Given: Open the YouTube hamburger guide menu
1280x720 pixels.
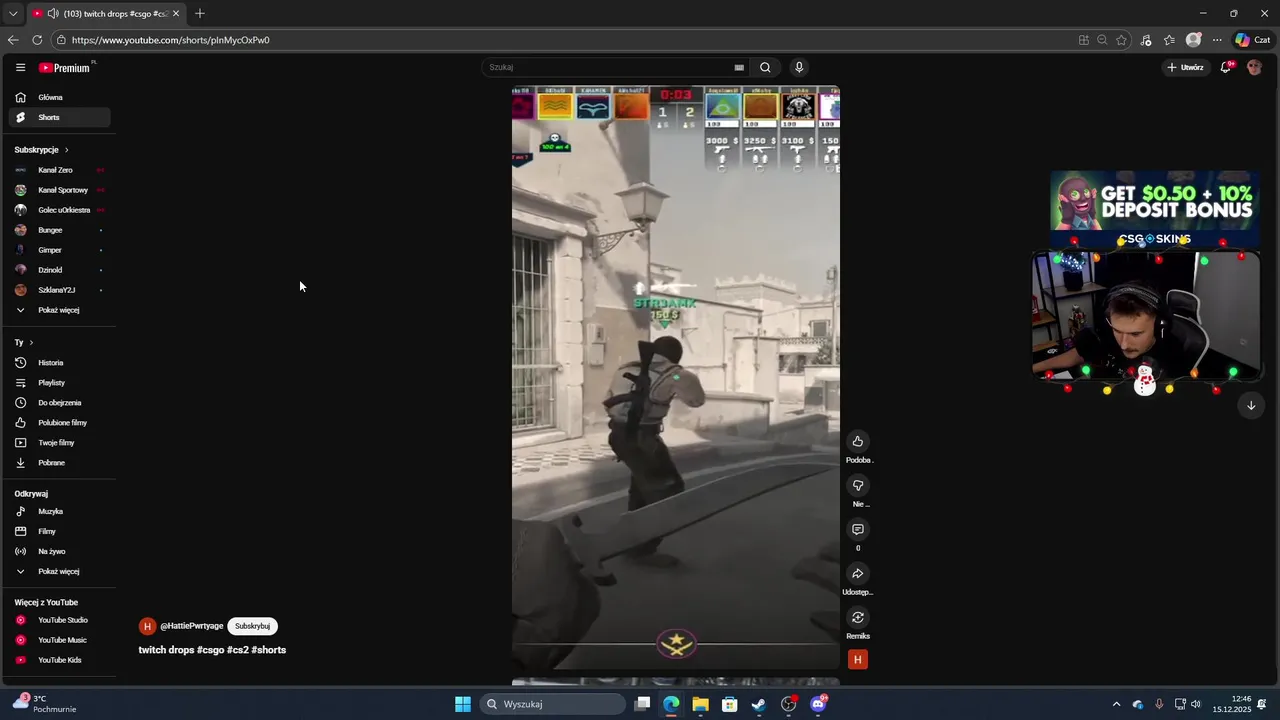Looking at the screenshot, I should [x=20, y=67].
